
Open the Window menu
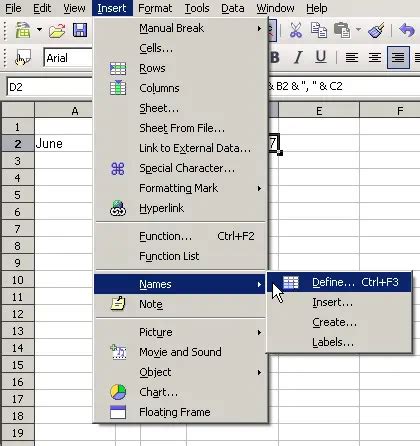(275, 8)
